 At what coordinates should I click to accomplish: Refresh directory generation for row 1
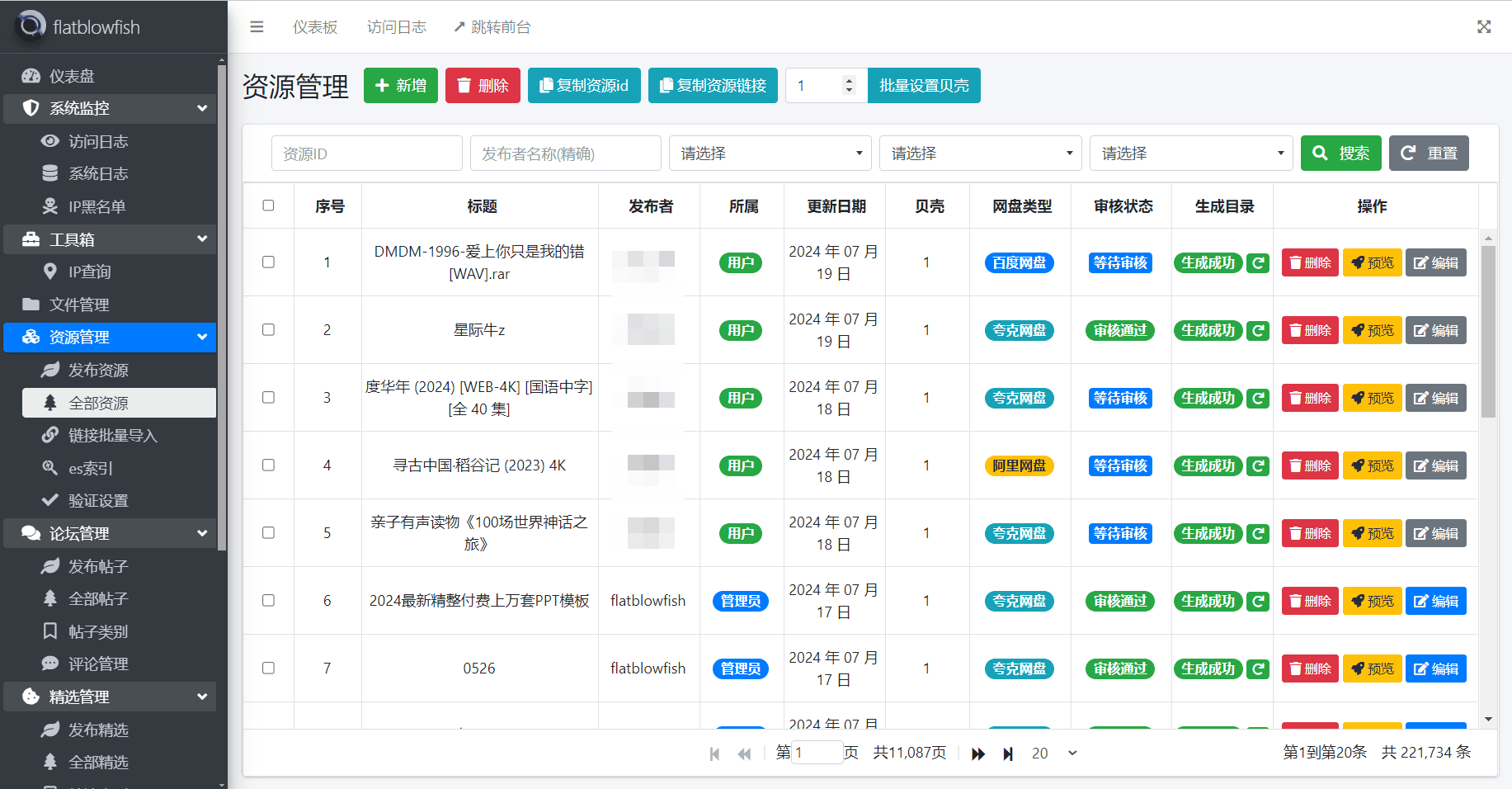tap(1258, 263)
